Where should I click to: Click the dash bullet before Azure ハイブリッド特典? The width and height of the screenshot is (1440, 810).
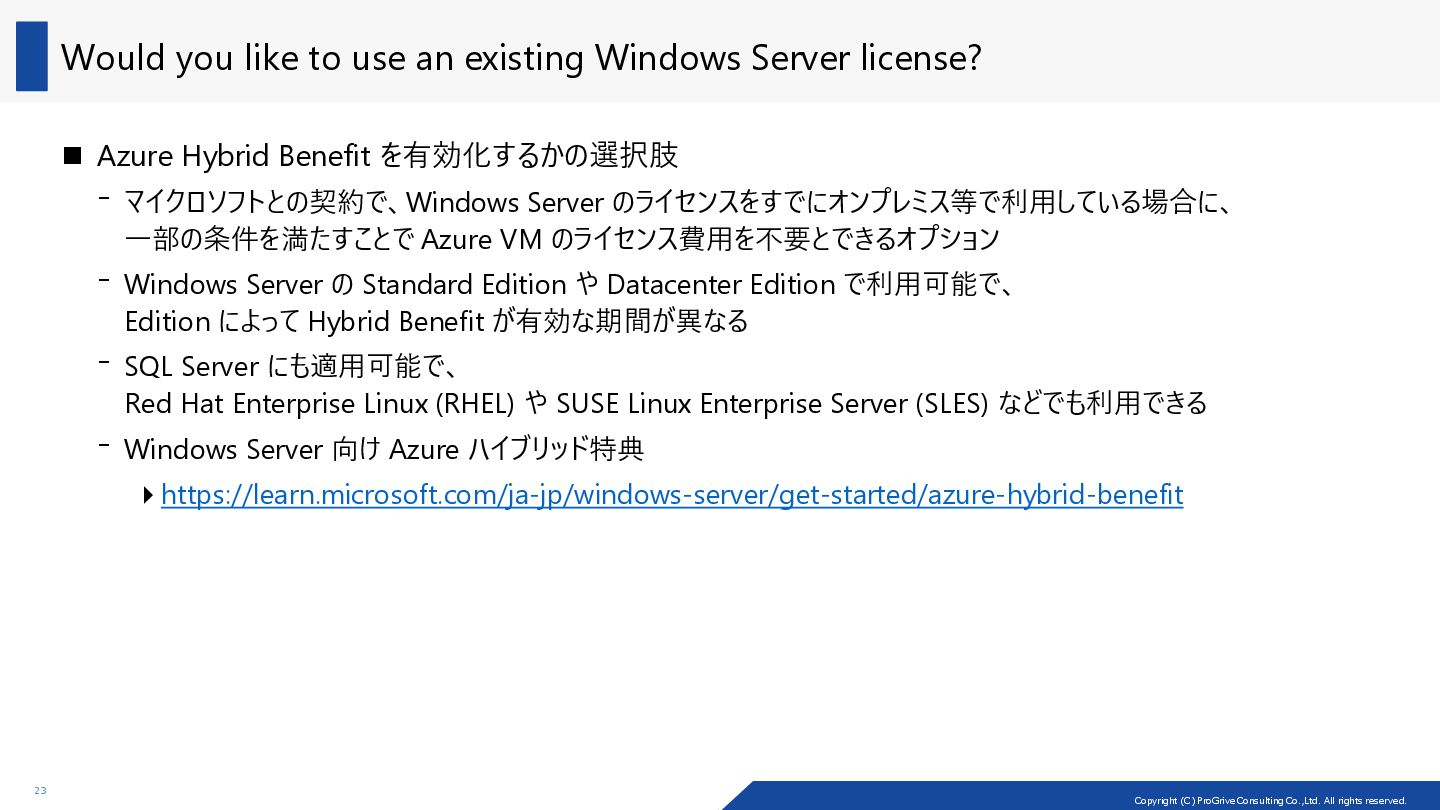coord(103,443)
